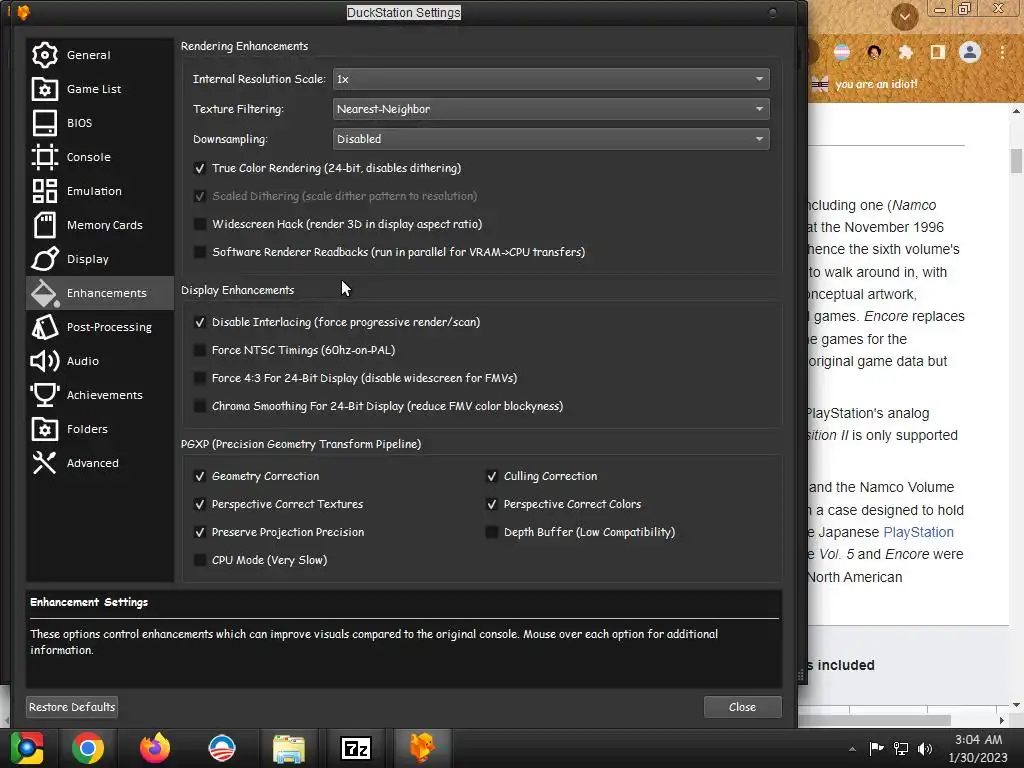Select the BIOS chip icon

(44, 123)
